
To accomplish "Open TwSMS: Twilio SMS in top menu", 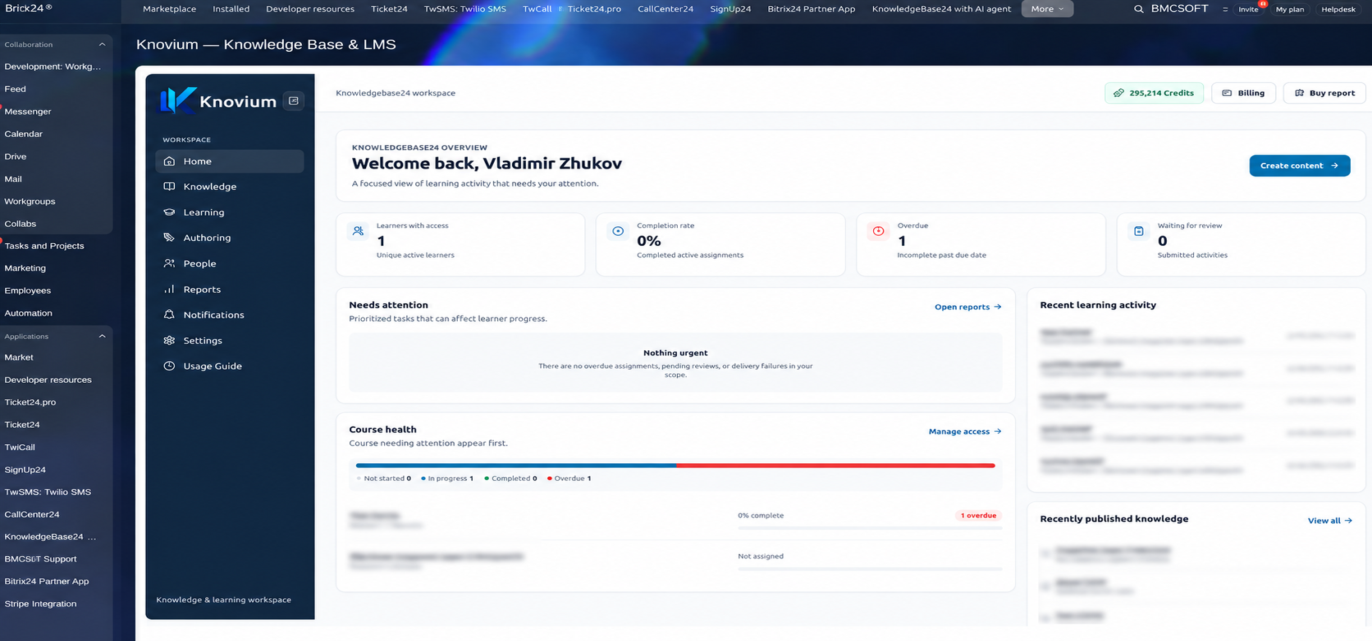I will (x=465, y=9).
